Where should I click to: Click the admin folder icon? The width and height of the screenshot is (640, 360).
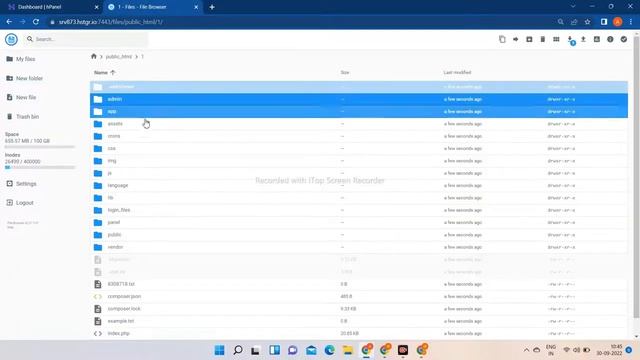(x=98, y=99)
